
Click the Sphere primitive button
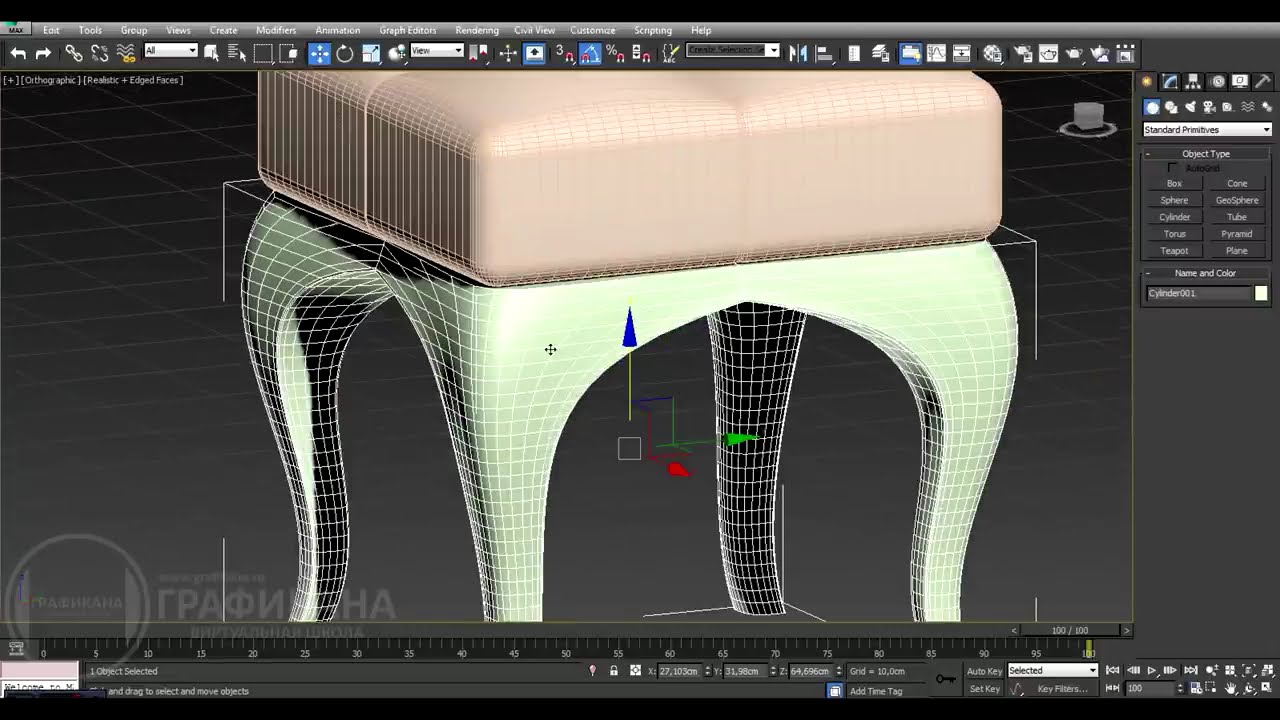click(x=1174, y=200)
